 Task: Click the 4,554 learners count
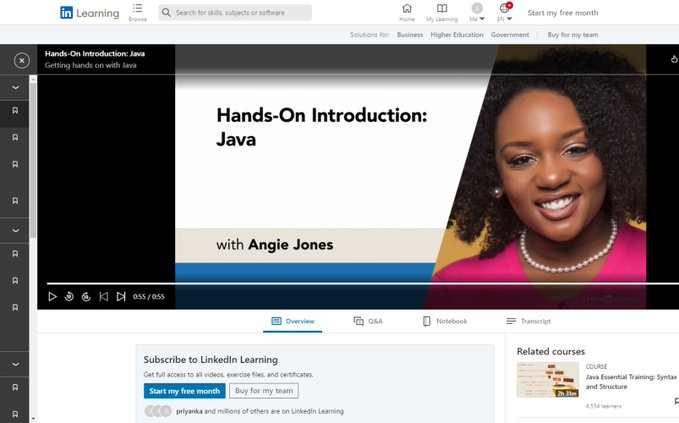[x=603, y=406]
